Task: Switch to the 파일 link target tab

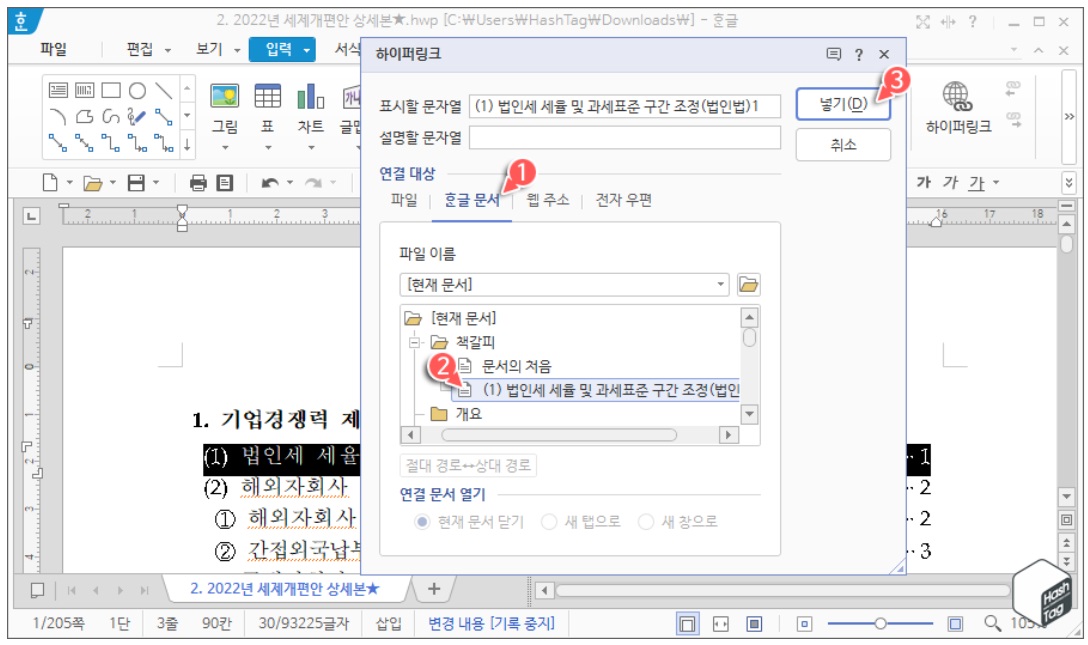Action: 404,200
